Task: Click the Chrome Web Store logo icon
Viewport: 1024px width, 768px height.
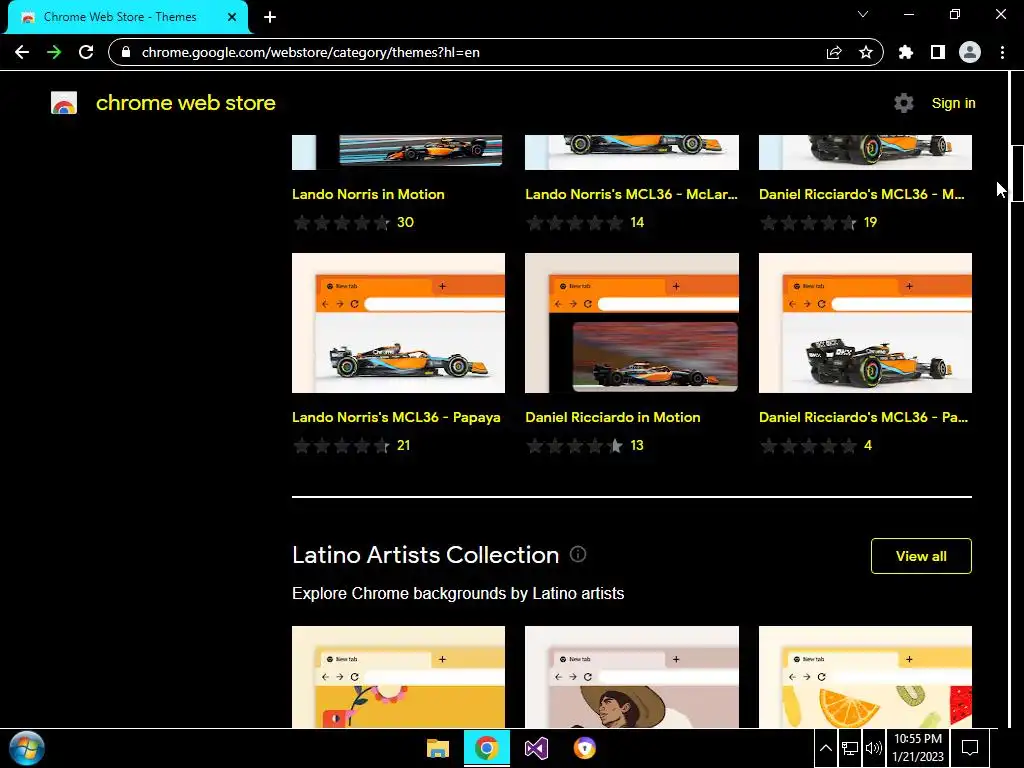Action: 64,103
